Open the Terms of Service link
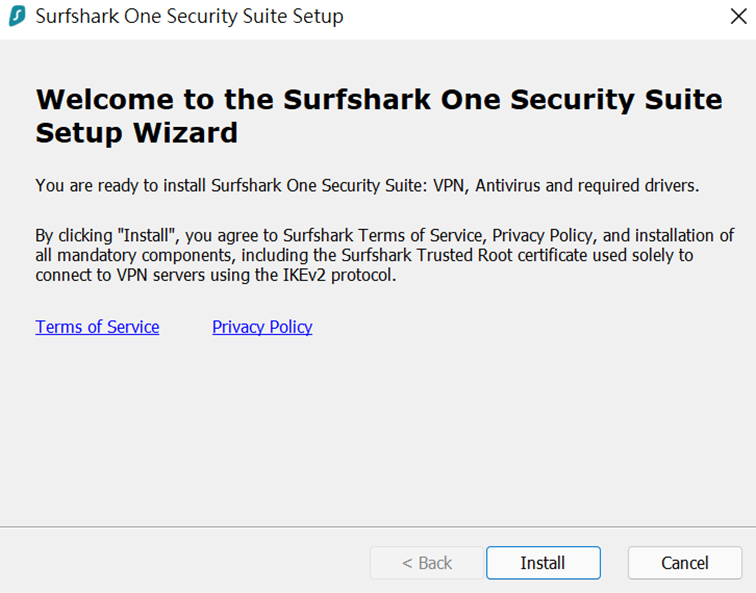Image resolution: width=756 pixels, height=593 pixels. (x=97, y=327)
